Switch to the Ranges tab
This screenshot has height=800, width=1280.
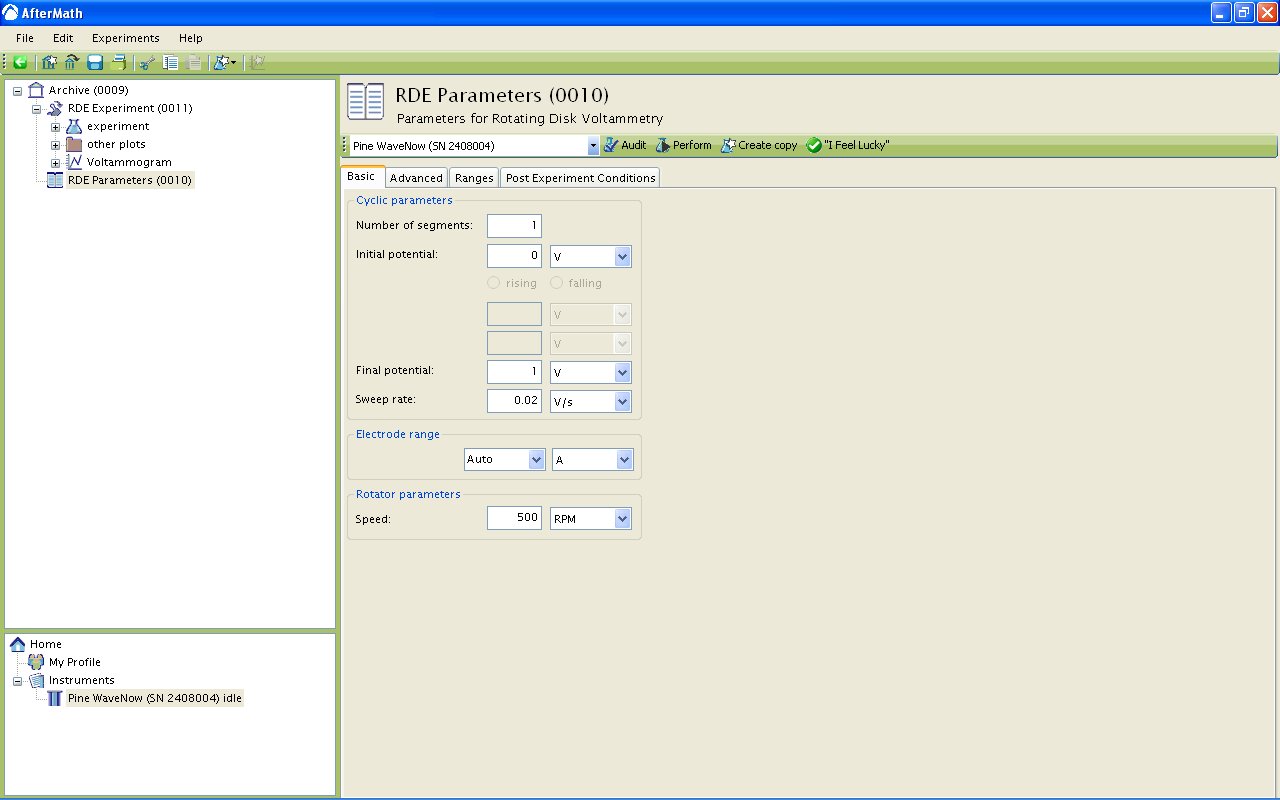click(474, 178)
